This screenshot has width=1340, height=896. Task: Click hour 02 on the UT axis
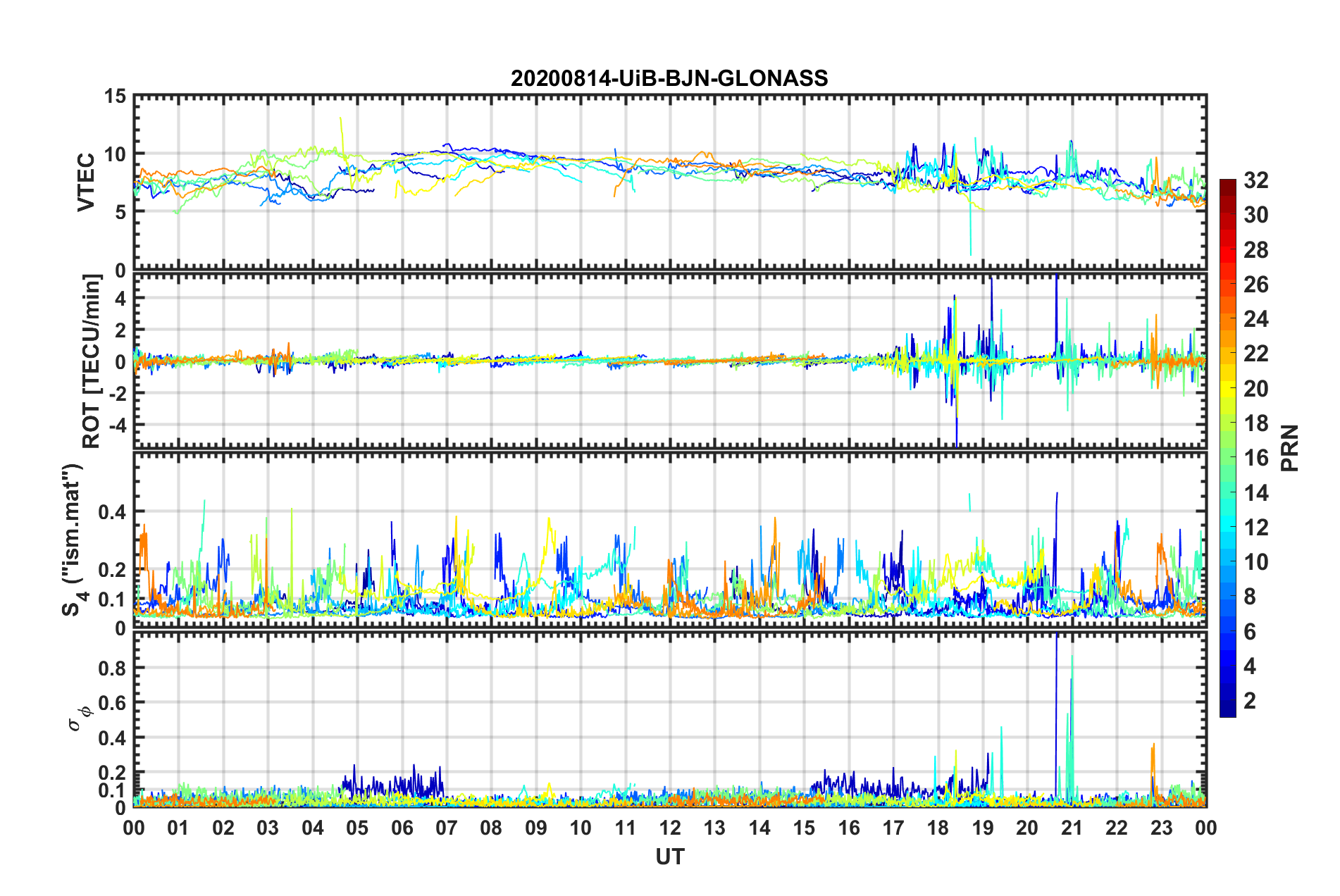click(x=223, y=828)
